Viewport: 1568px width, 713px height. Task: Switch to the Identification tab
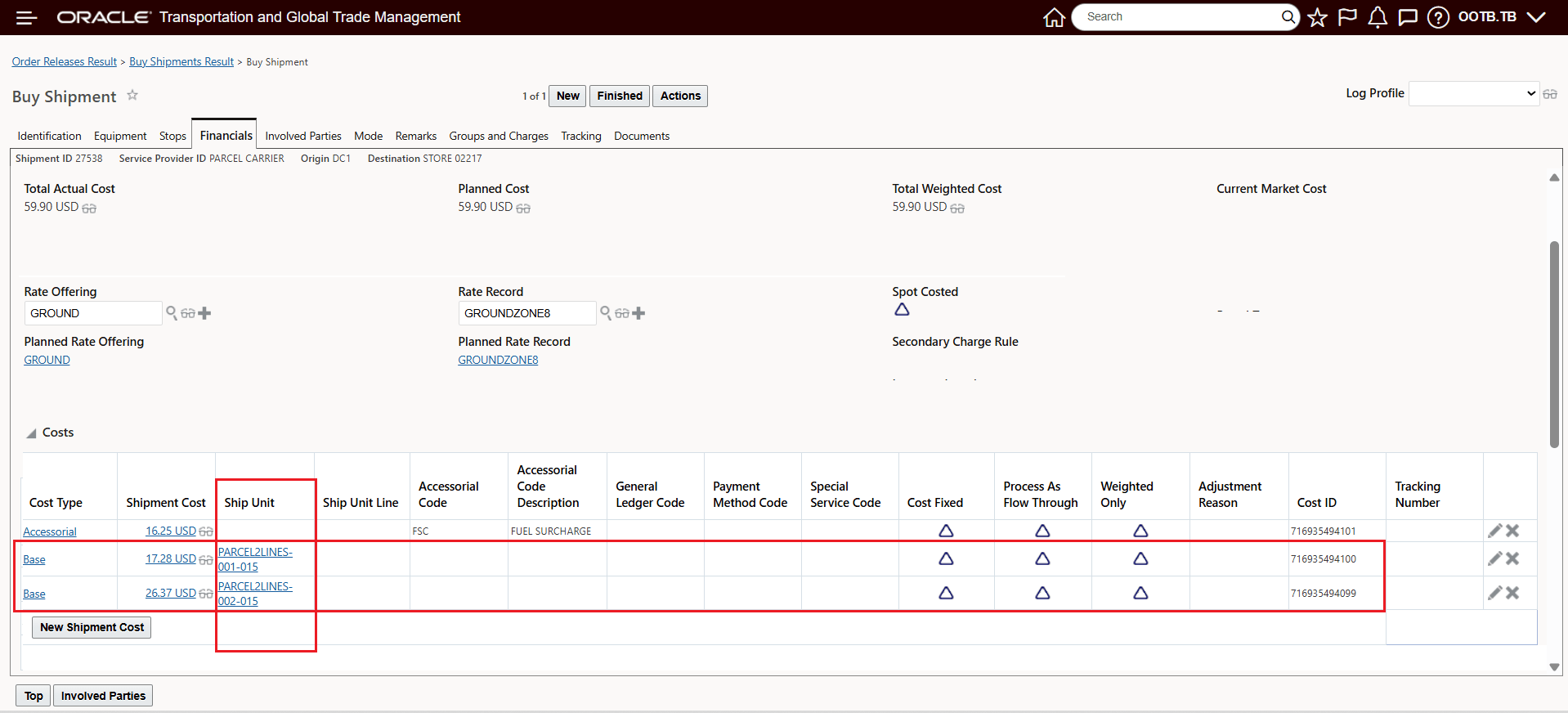click(49, 136)
